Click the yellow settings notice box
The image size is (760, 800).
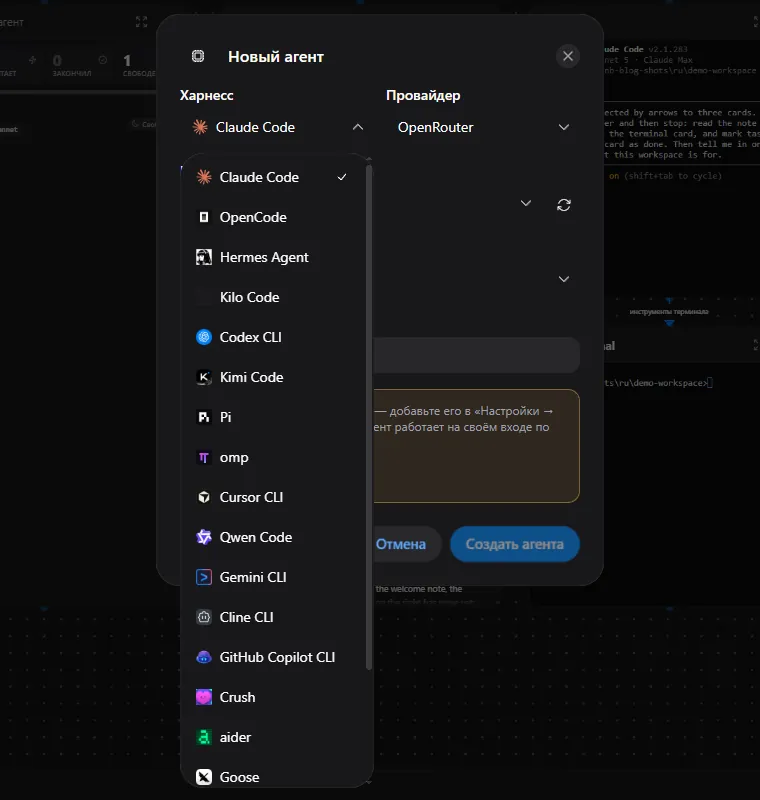[476, 446]
